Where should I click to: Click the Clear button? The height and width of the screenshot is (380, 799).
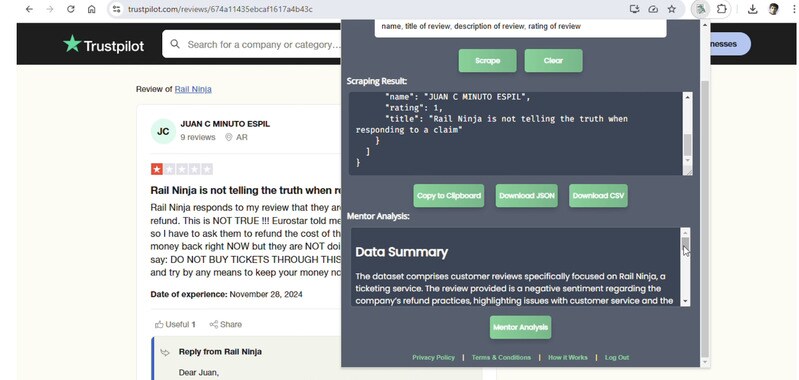553,61
